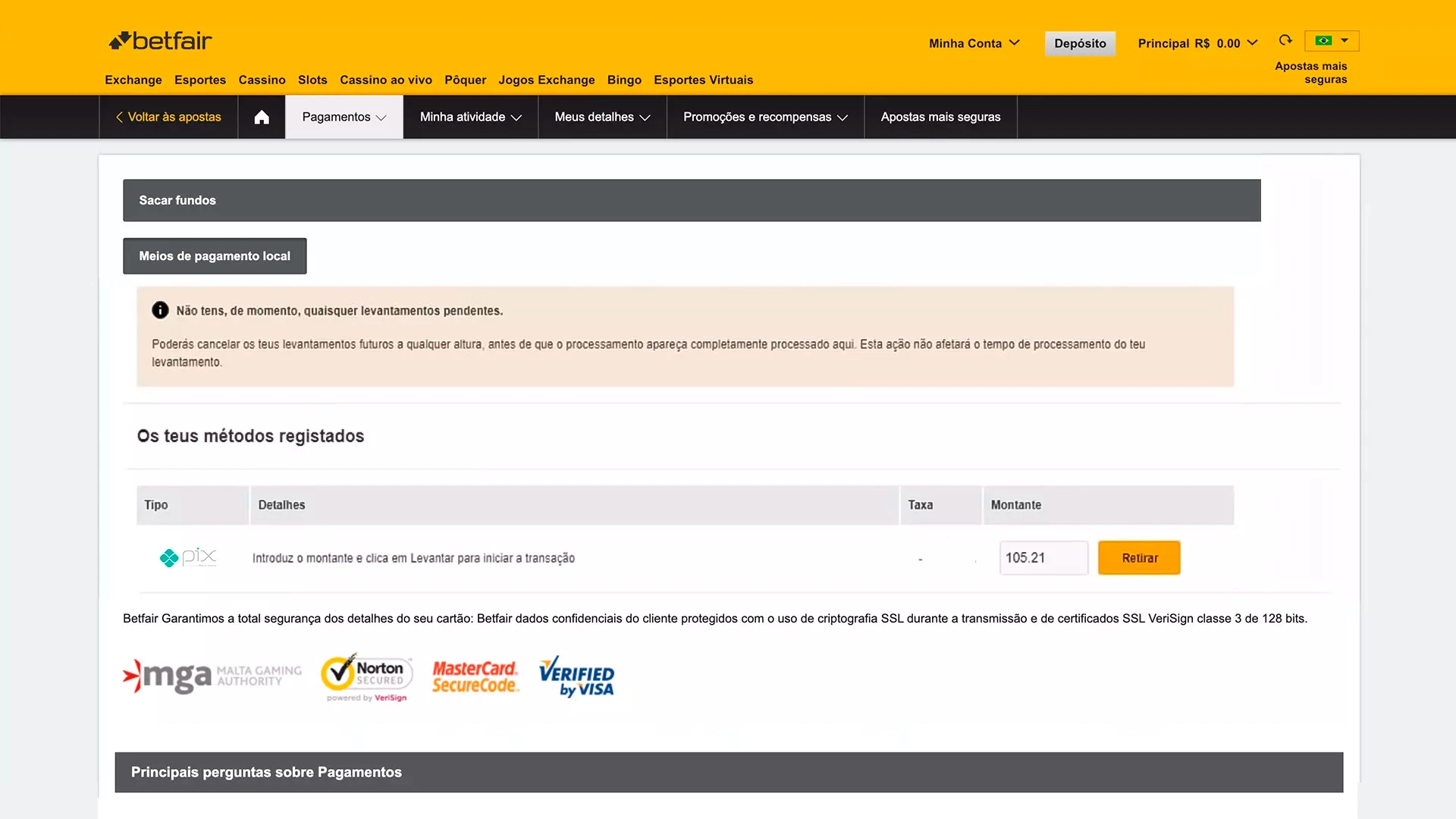Go to the Exchange section
Screen dimensions: 1456x819
133,80
